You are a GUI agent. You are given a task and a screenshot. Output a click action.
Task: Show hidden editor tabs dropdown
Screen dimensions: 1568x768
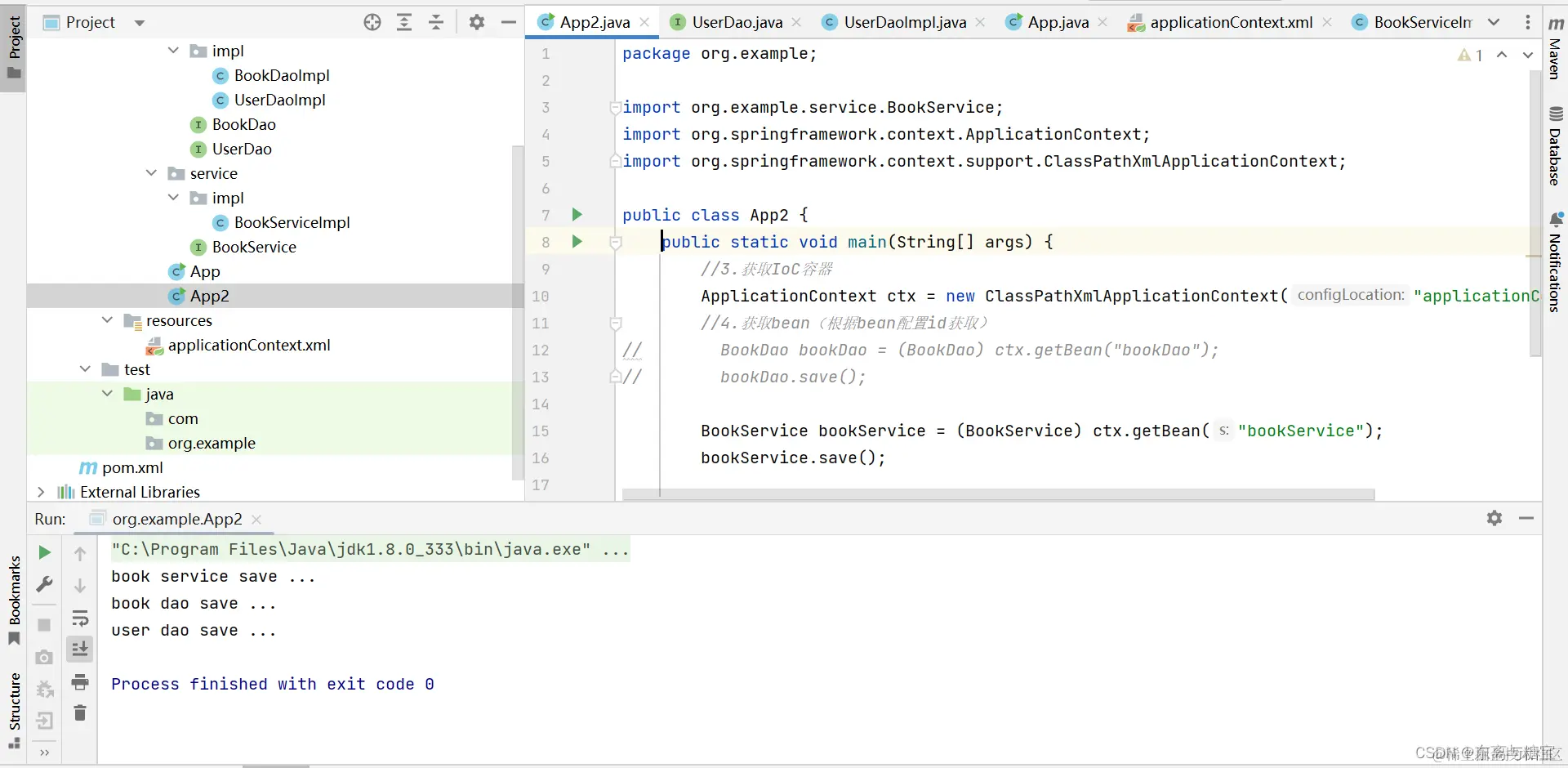(x=1494, y=22)
